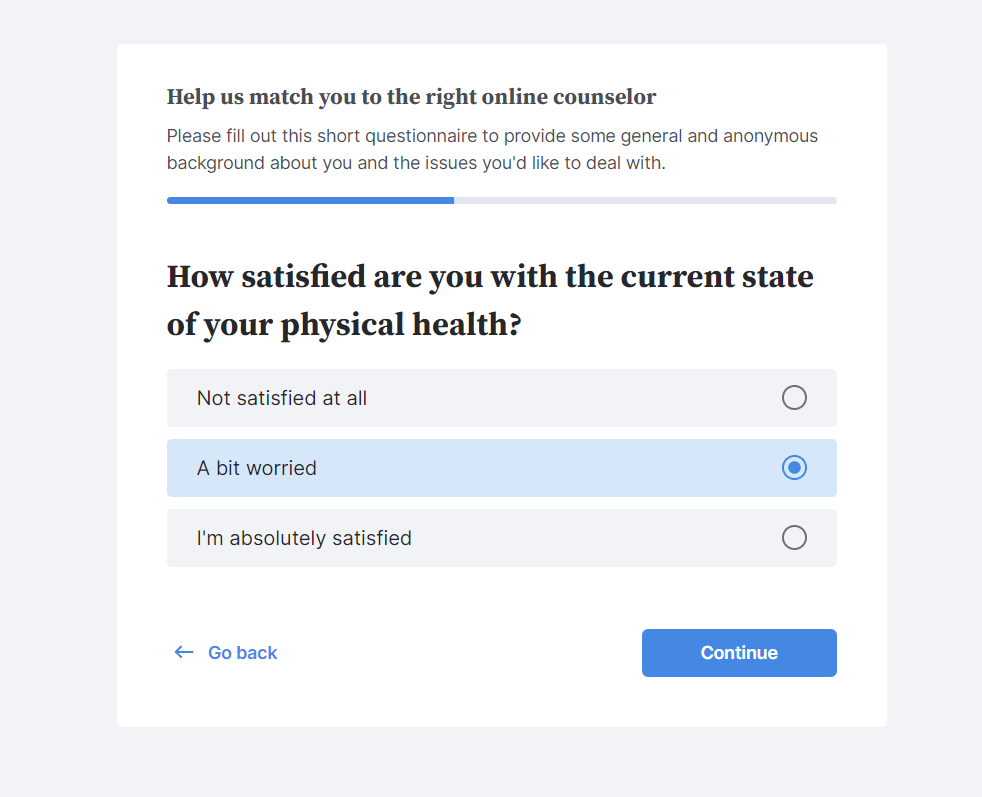Click the arrow beside Go back
982x797 pixels.
[184, 652]
